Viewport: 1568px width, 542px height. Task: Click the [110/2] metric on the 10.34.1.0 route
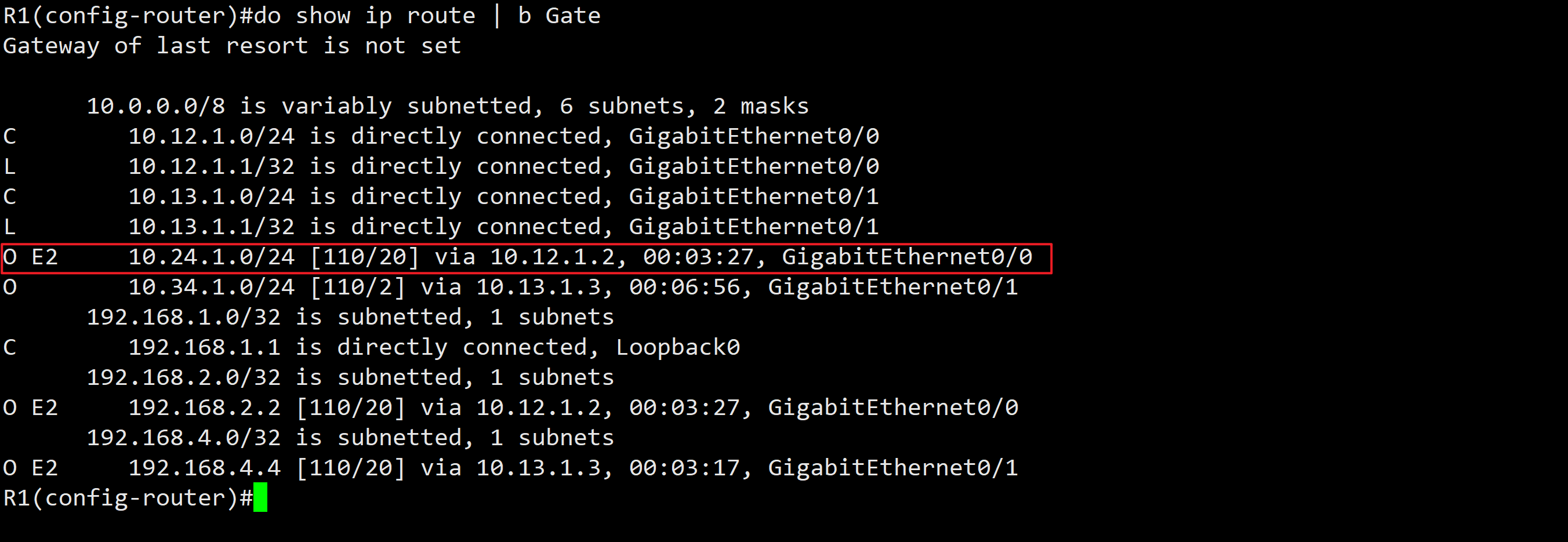click(357, 287)
